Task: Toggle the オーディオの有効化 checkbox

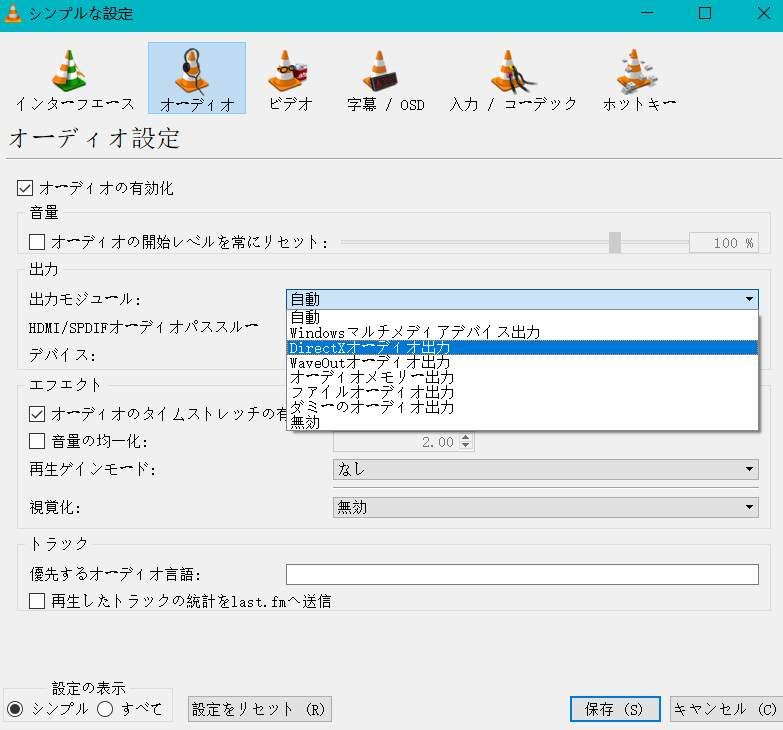Action: [25, 188]
